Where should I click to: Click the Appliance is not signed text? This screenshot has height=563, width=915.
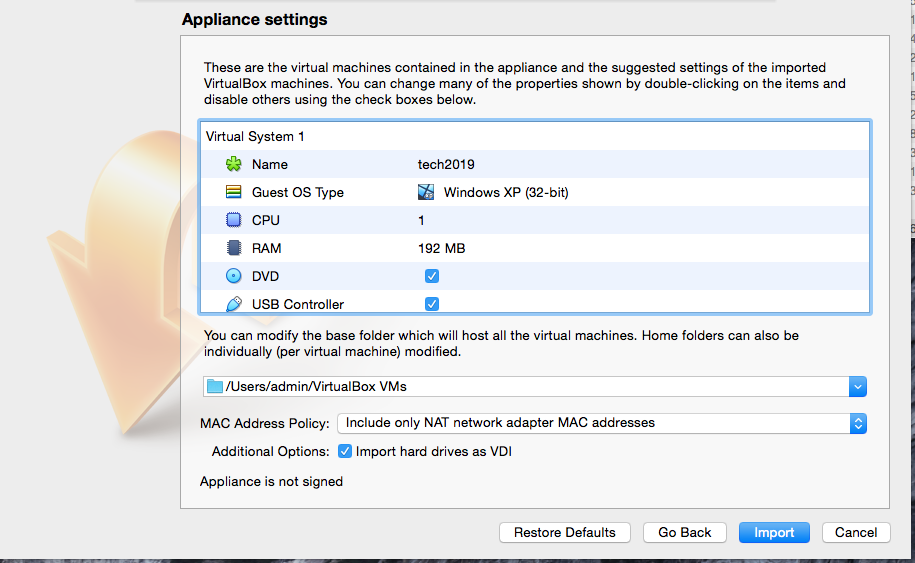[x=271, y=481]
